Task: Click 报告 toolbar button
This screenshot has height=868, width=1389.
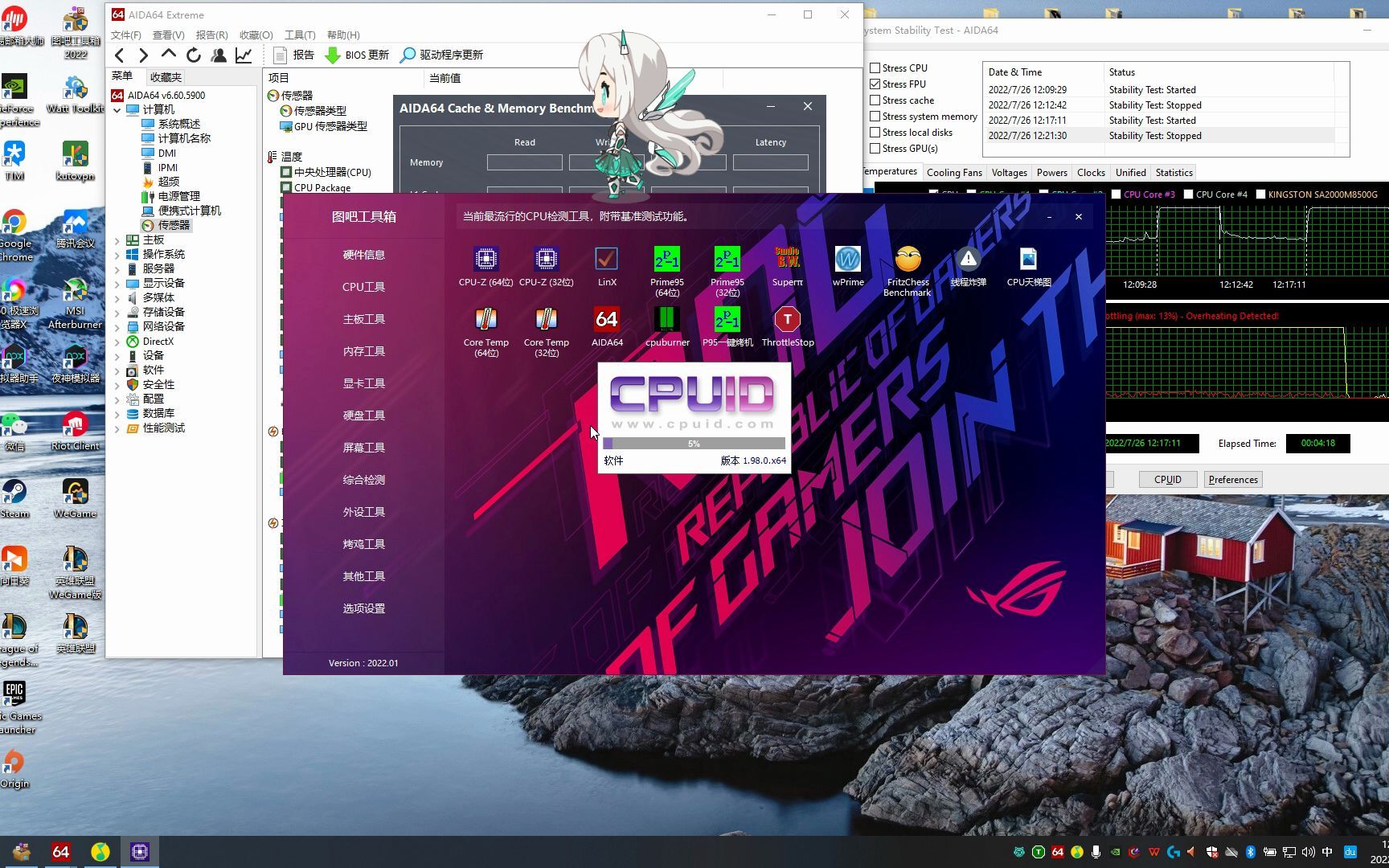Action: click(x=293, y=55)
